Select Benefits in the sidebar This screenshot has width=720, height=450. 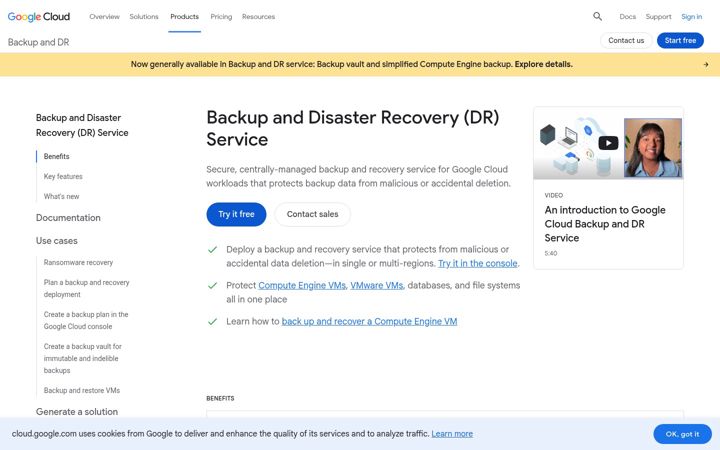[x=56, y=157]
